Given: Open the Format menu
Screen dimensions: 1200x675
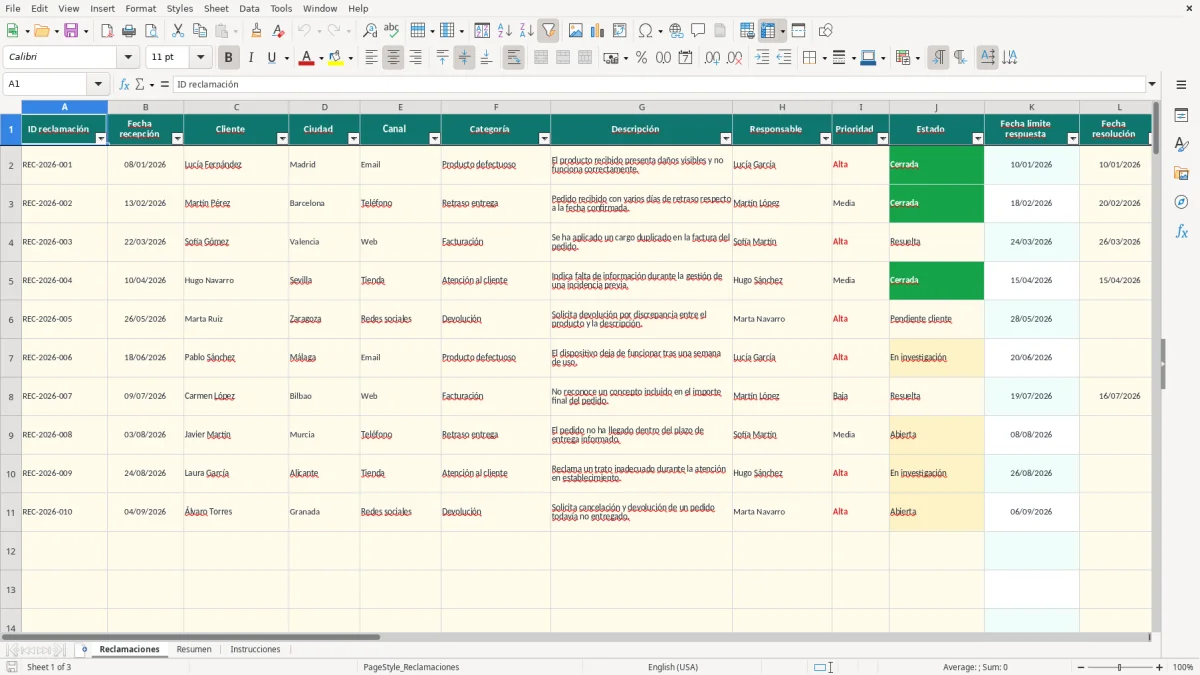Looking at the screenshot, I should point(140,8).
